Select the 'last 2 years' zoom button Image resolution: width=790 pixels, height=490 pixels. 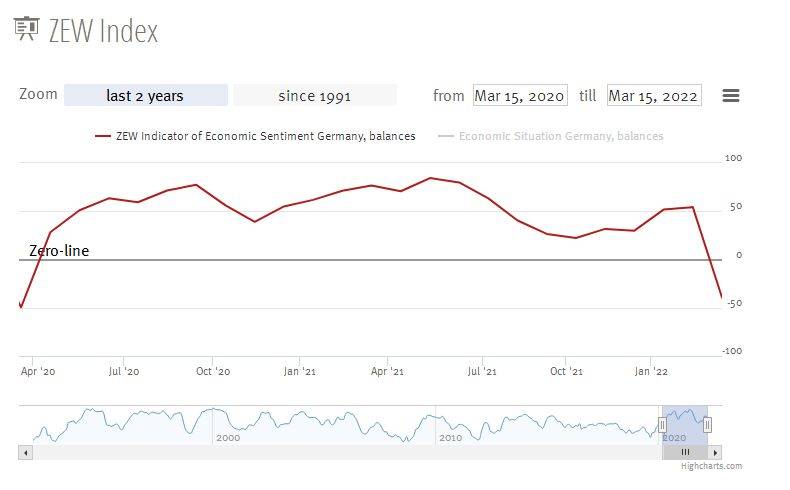point(146,95)
